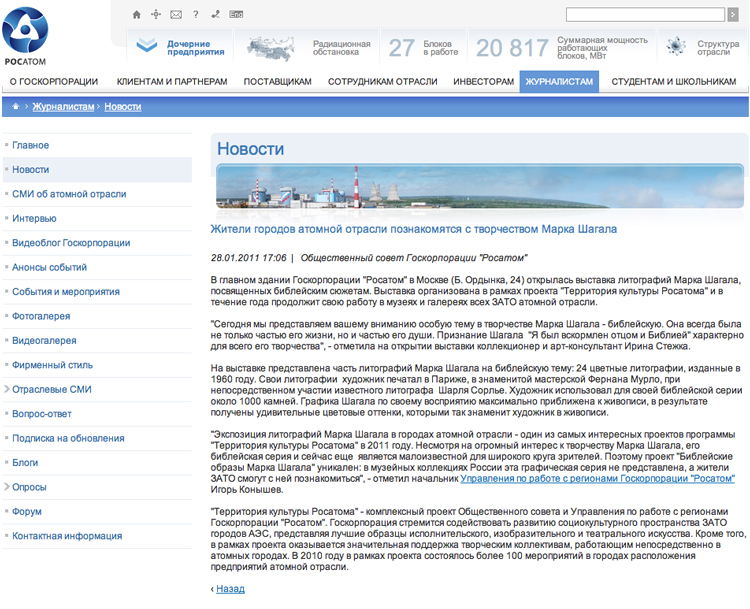Click the breadcrumb home icon

point(15,106)
